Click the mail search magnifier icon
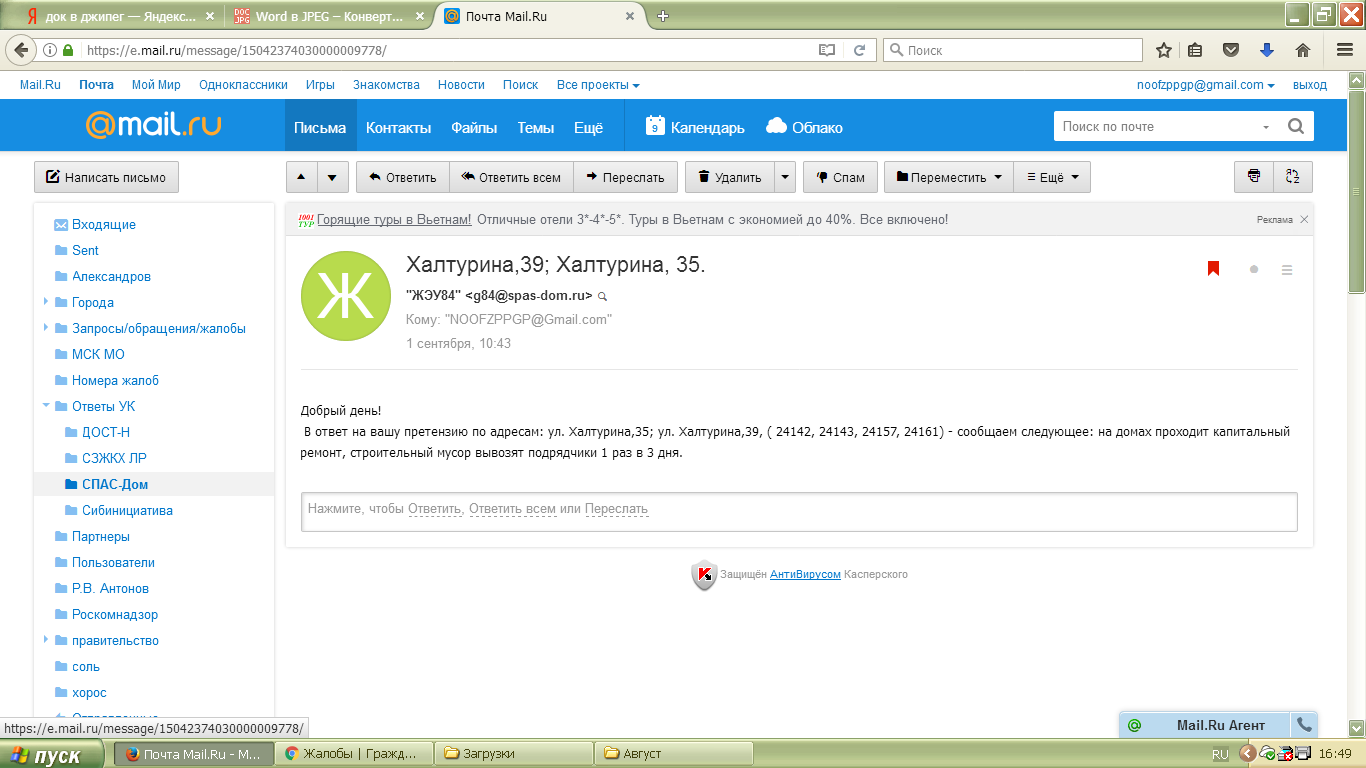The width and height of the screenshot is (1366, 768). click(1295, 127)
